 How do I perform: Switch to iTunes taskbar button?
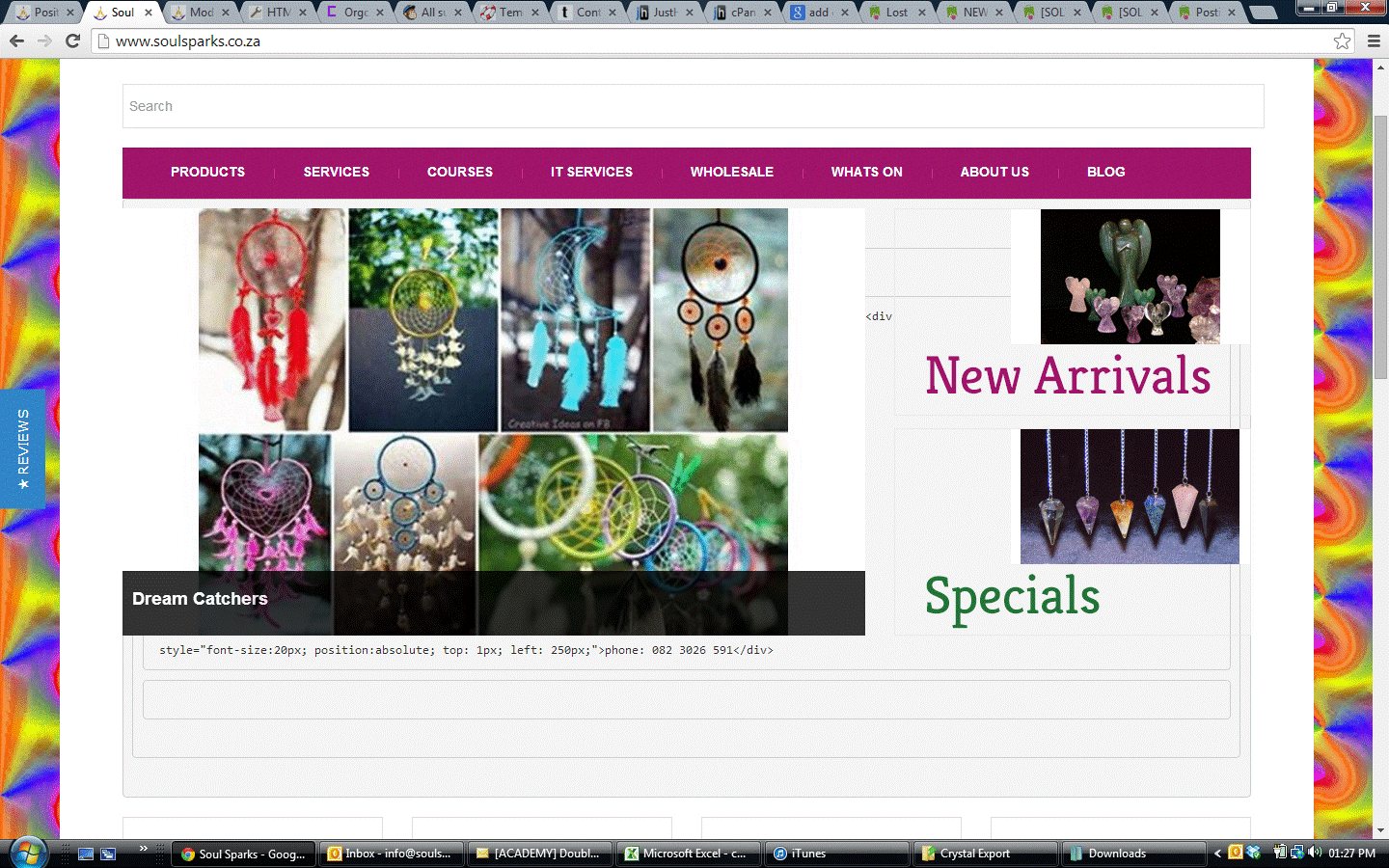coord(837,854)
